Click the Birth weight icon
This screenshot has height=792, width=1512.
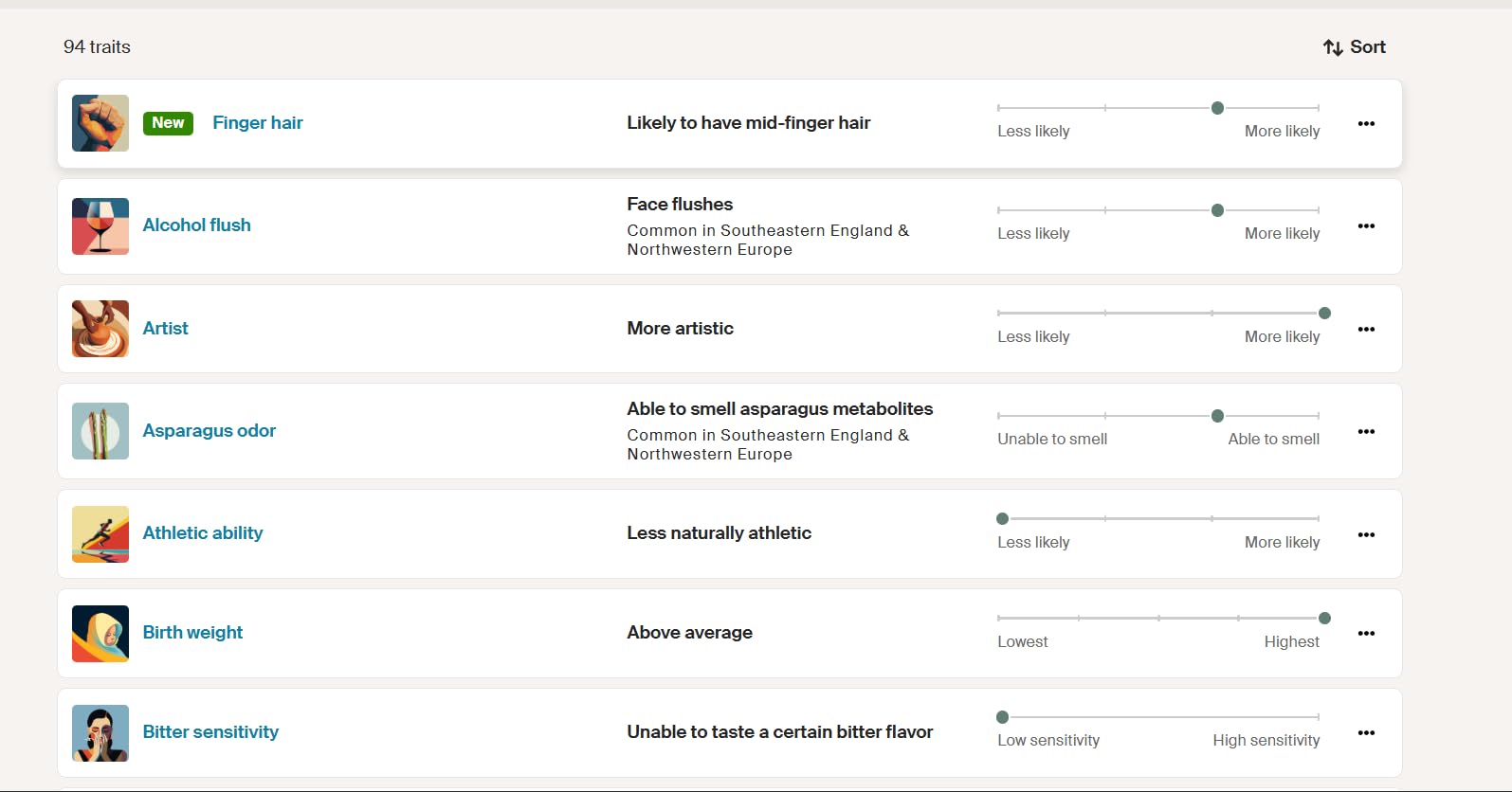(100, 634)
